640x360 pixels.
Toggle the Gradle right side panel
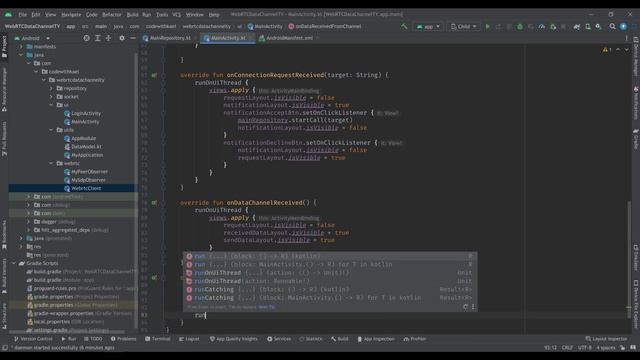pyautogui.click(x=636, y=140)
